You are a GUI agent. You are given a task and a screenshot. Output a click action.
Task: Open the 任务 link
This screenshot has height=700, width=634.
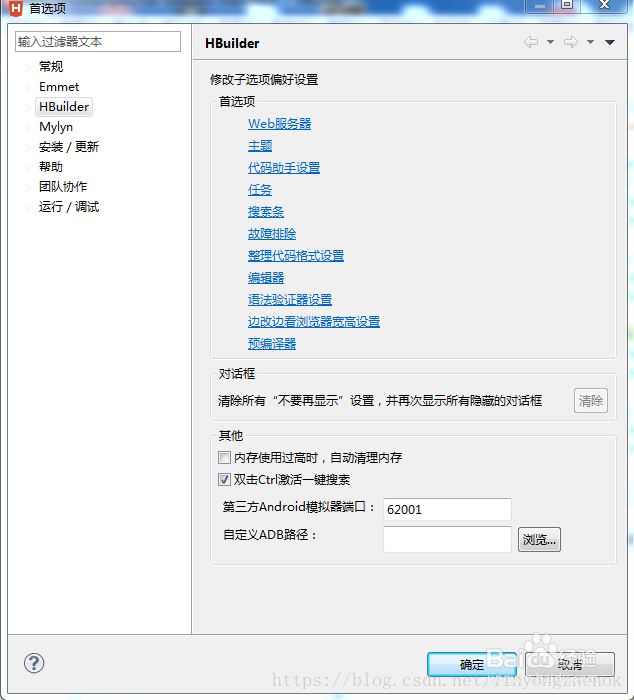(x=260, y=190)
